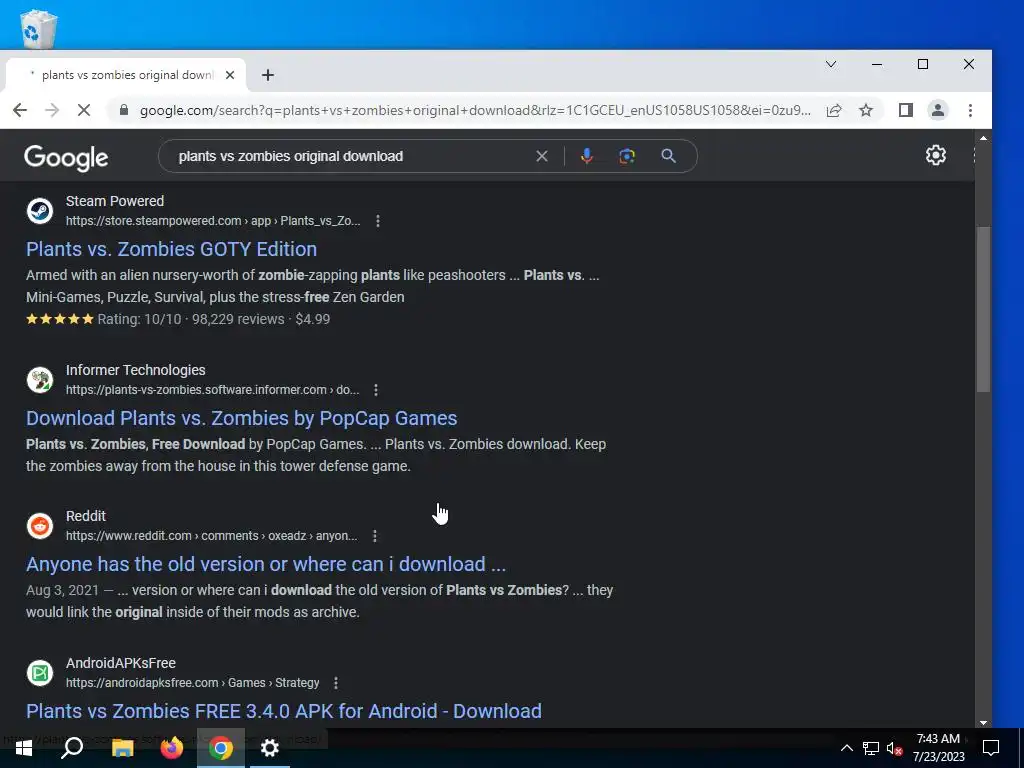Search by image with Google Lens

coord(627,156)
